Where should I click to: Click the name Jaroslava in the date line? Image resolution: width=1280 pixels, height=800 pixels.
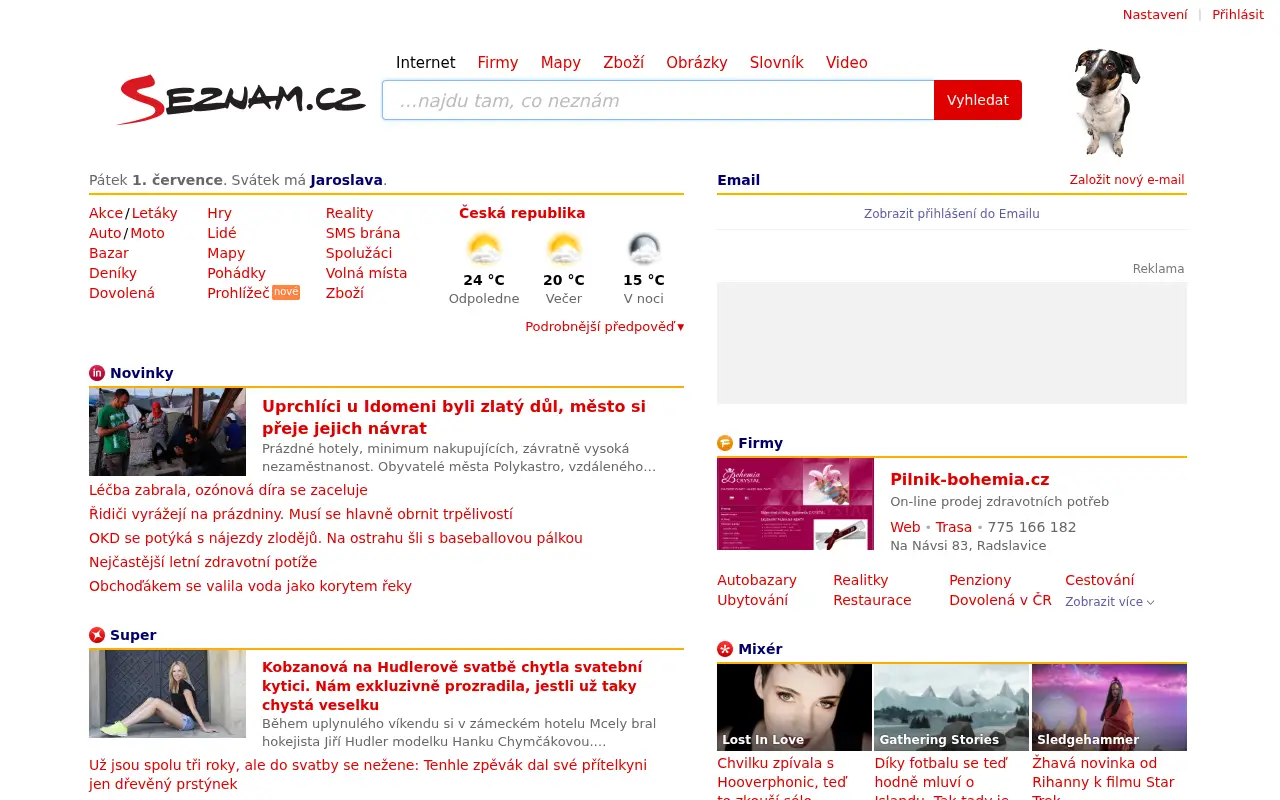coord(346,180)
